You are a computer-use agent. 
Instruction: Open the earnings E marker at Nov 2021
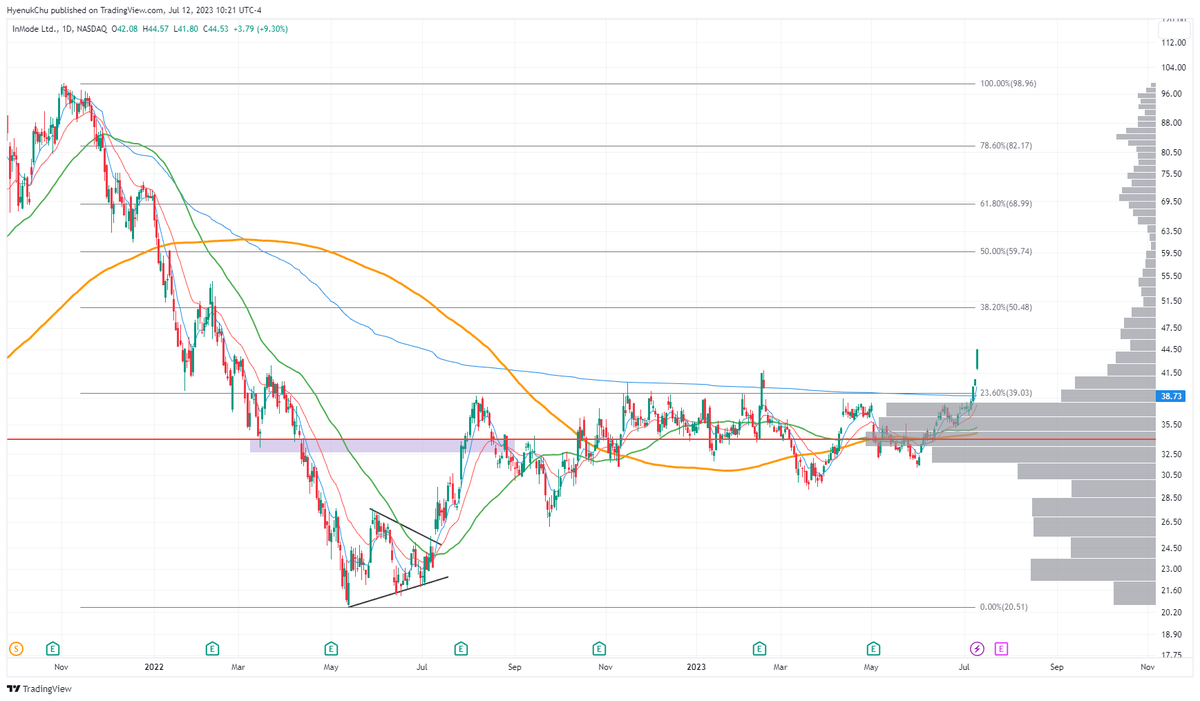53,648
